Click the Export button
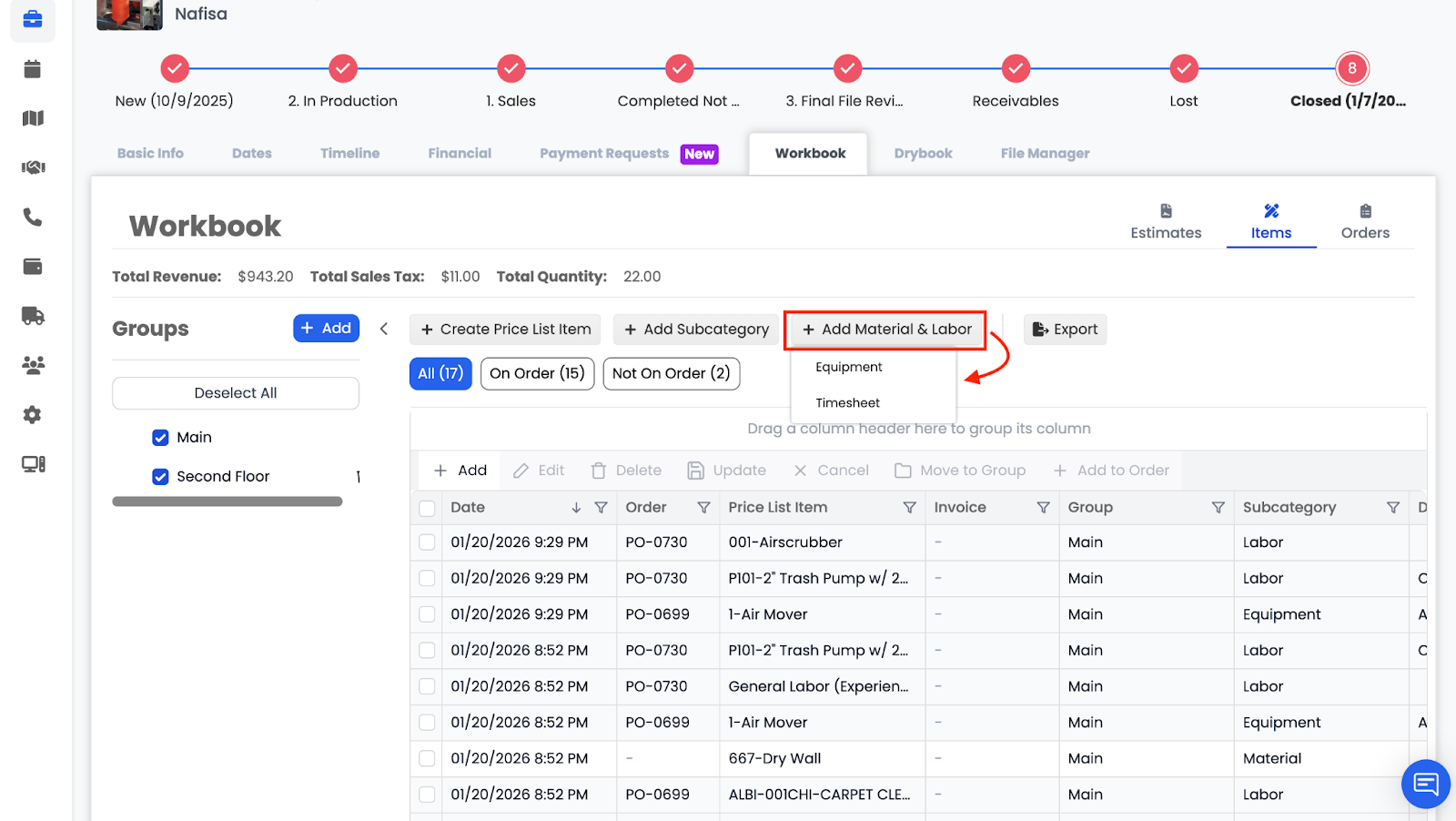 1065,329
